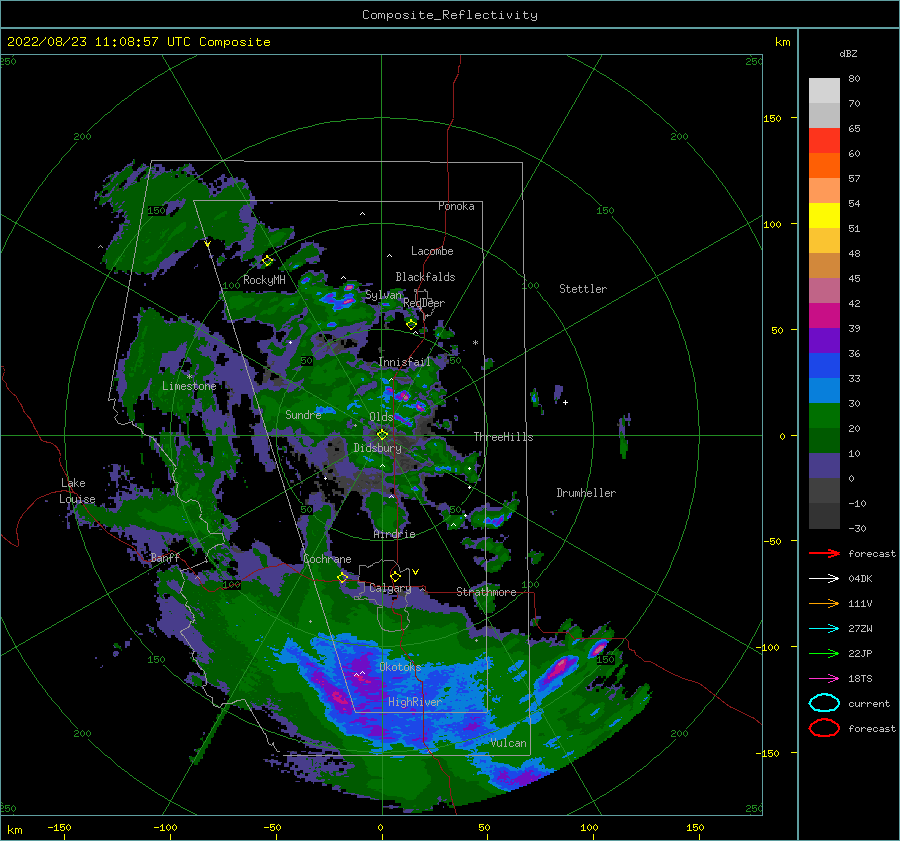Viewport: 900px width, 841px height.
Task: Click the RockyMH label
Action: coord(264,280)
